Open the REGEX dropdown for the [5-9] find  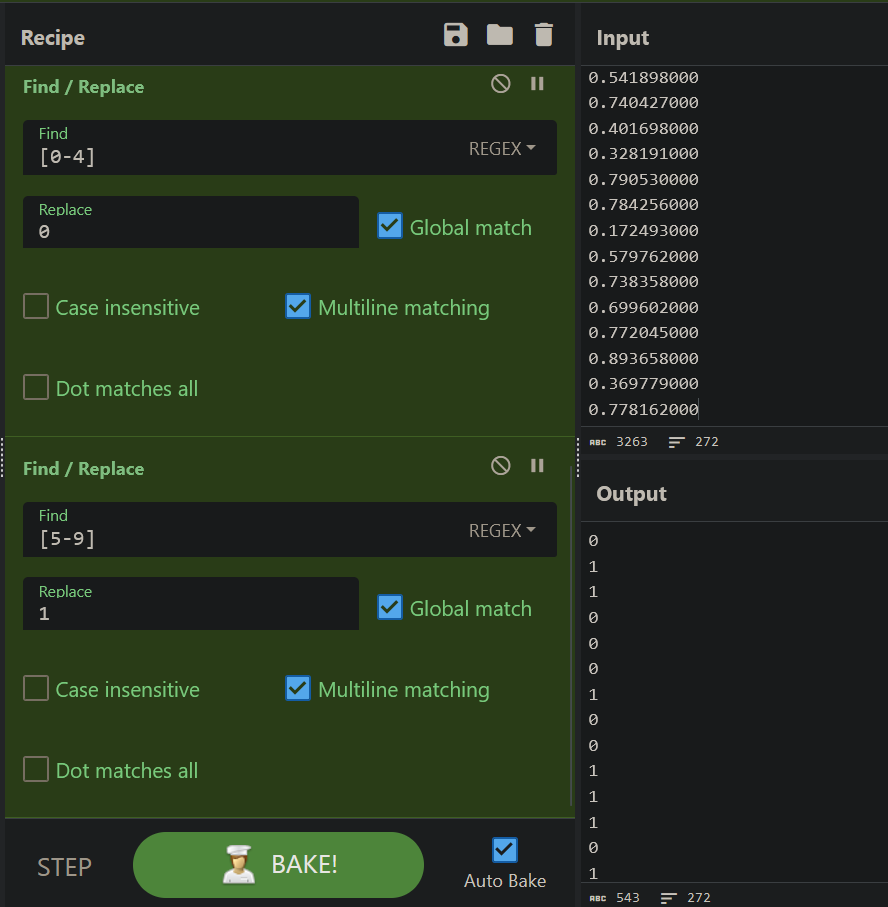click(502, 530)
